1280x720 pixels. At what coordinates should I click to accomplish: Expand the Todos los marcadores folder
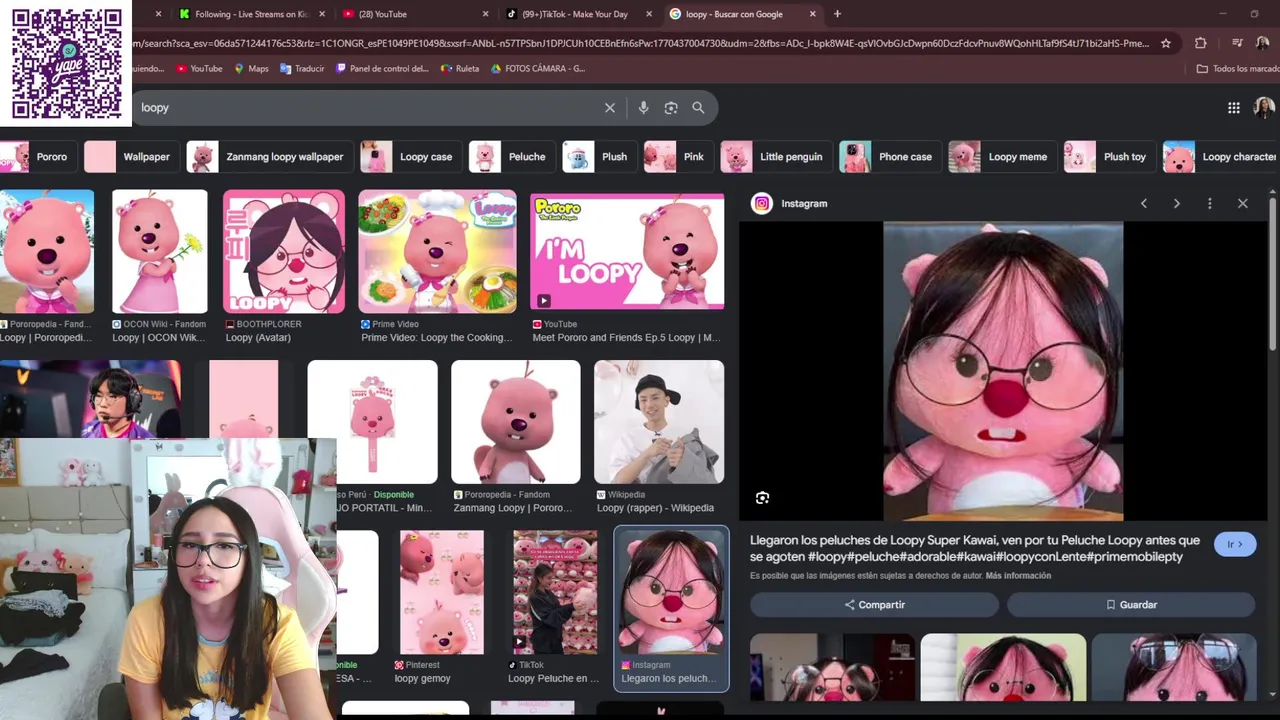click(1237, 68)
